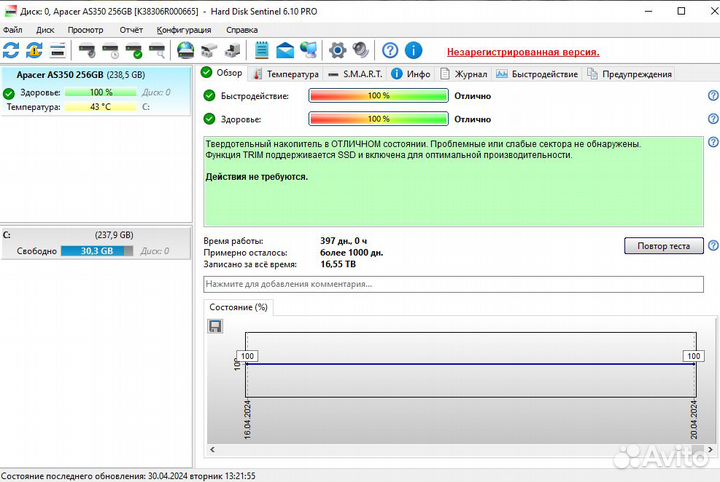
Task: Click the speaker sound icon
Action: [x=361, y=50]
